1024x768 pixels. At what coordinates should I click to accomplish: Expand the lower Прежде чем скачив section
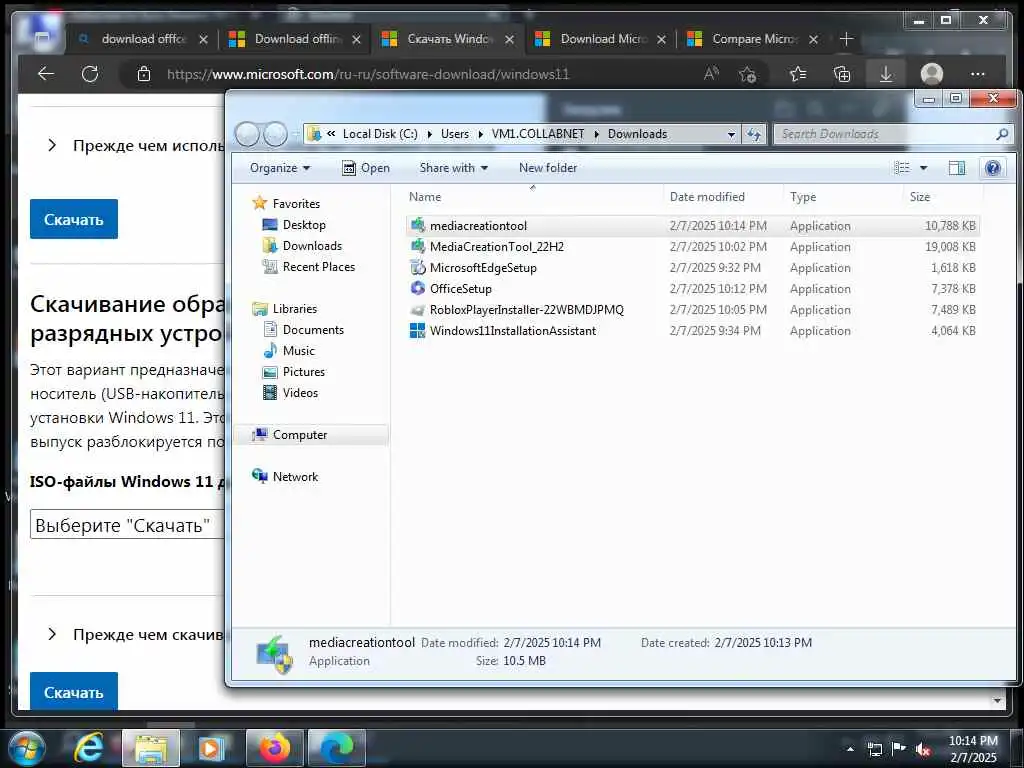pos(52,634)
